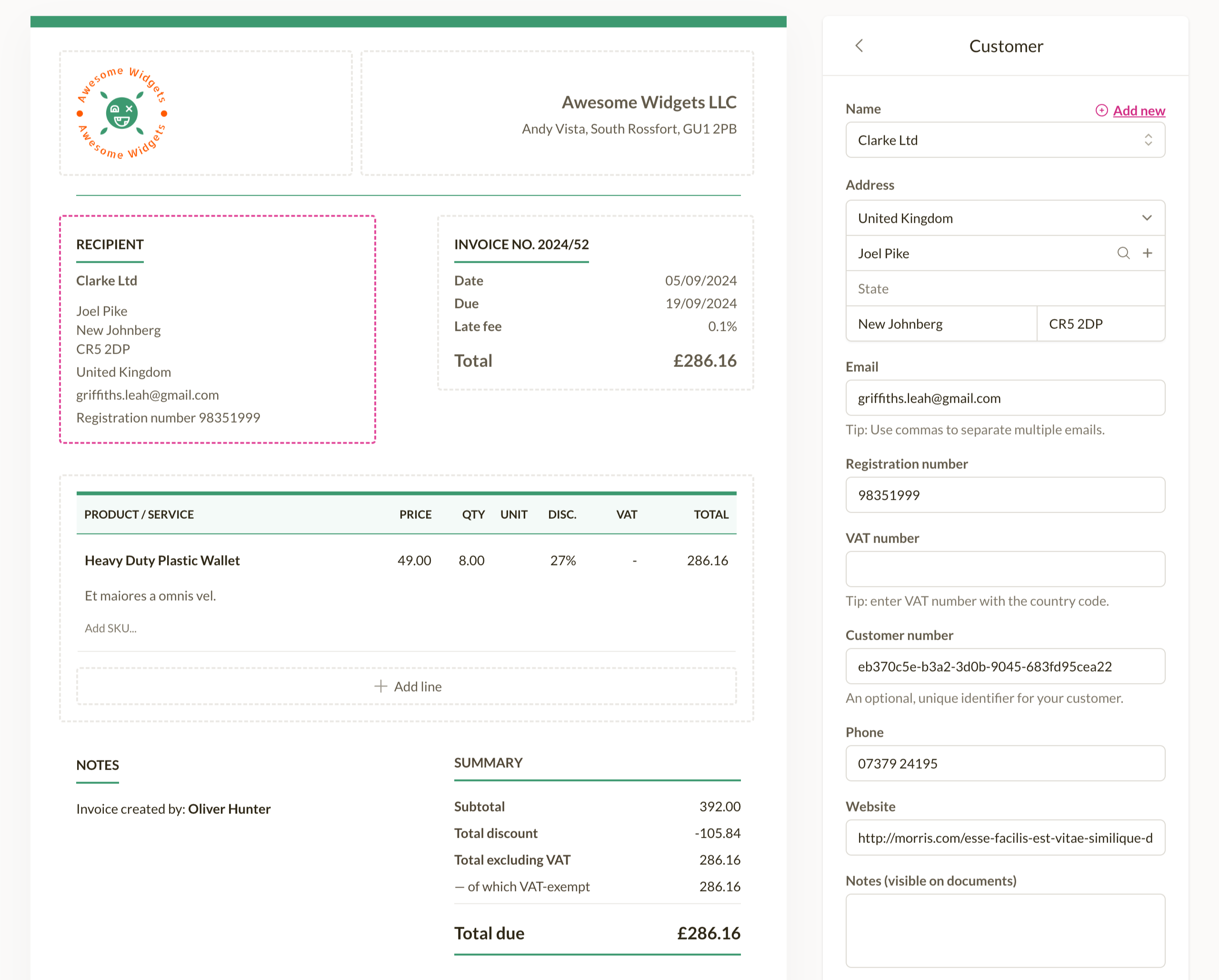Viewport: 1219px width, 980px height.
Task: Go back using the Customer panel arrow
Action: point(859,46)
